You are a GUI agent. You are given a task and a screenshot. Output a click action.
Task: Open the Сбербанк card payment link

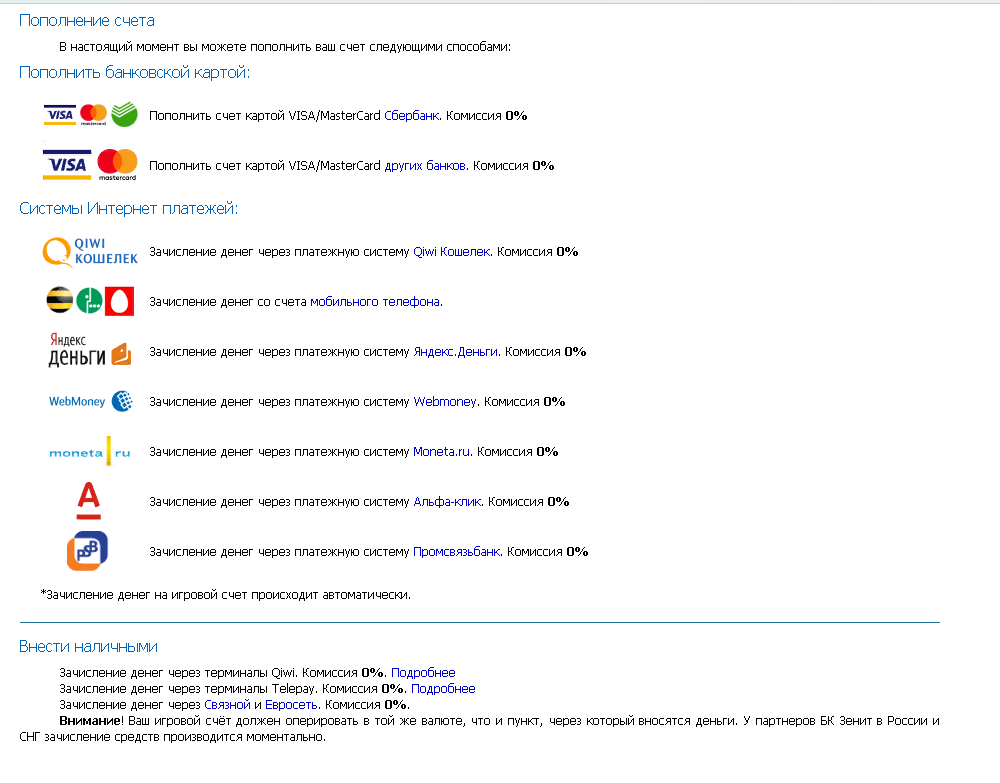coord(411,115)
